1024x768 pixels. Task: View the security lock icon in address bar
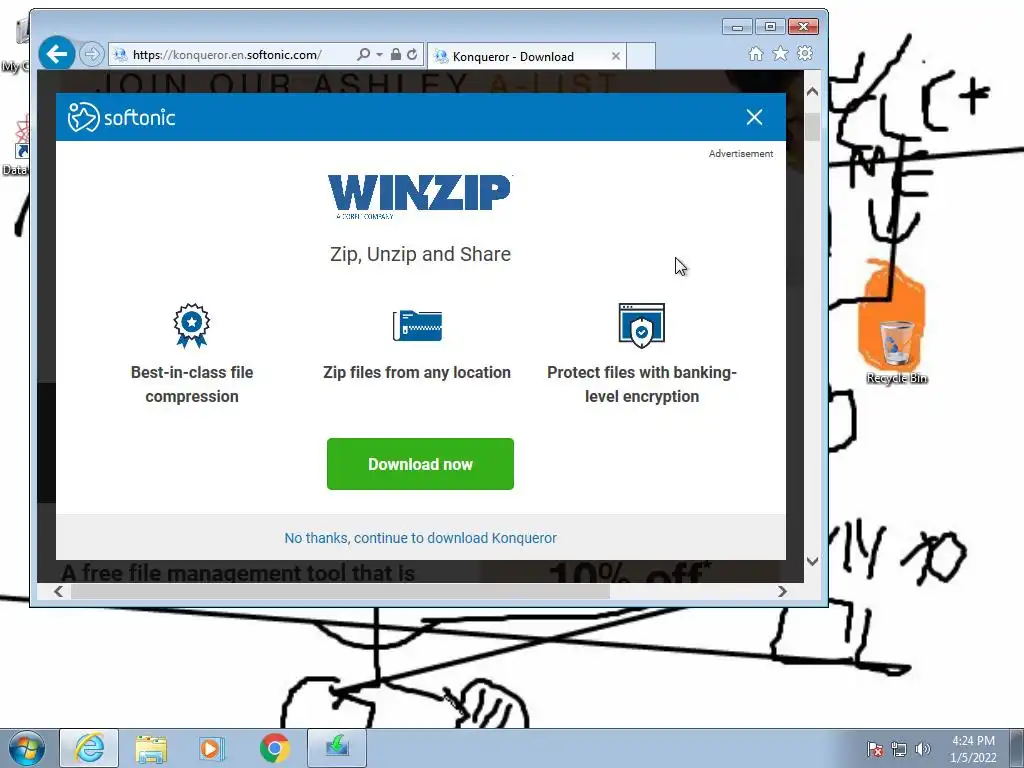coord(396,55)
